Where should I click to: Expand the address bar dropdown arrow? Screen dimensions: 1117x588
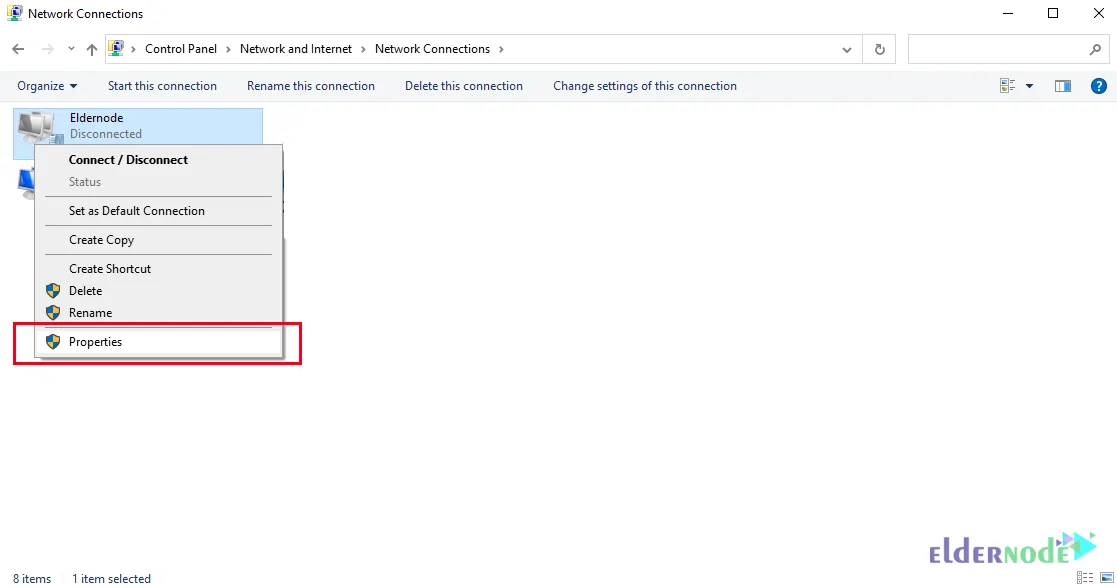coord(847,48)
